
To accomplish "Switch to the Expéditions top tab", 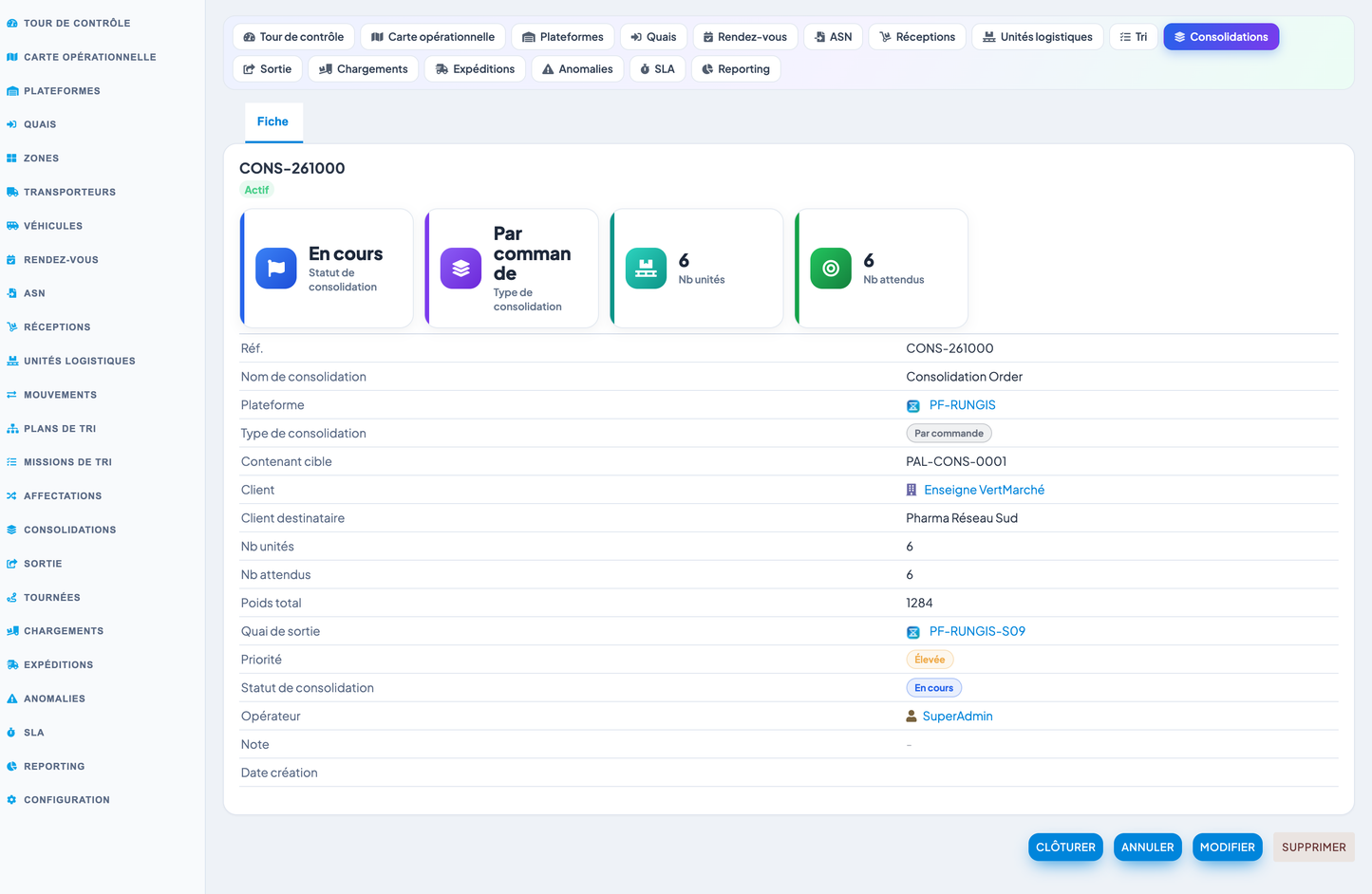I will point(475,69).
